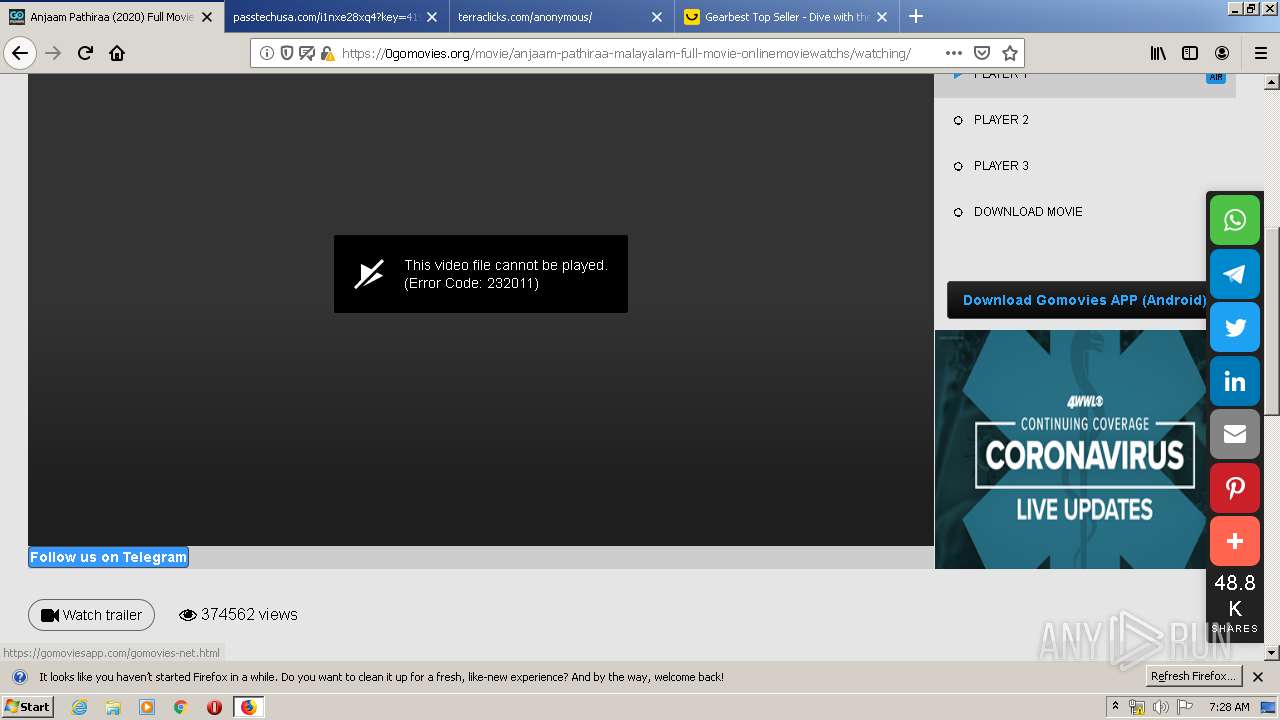Screen dimensions: 1280x720
Task: Save page to Pocket
Action: (x=982, y=53)
